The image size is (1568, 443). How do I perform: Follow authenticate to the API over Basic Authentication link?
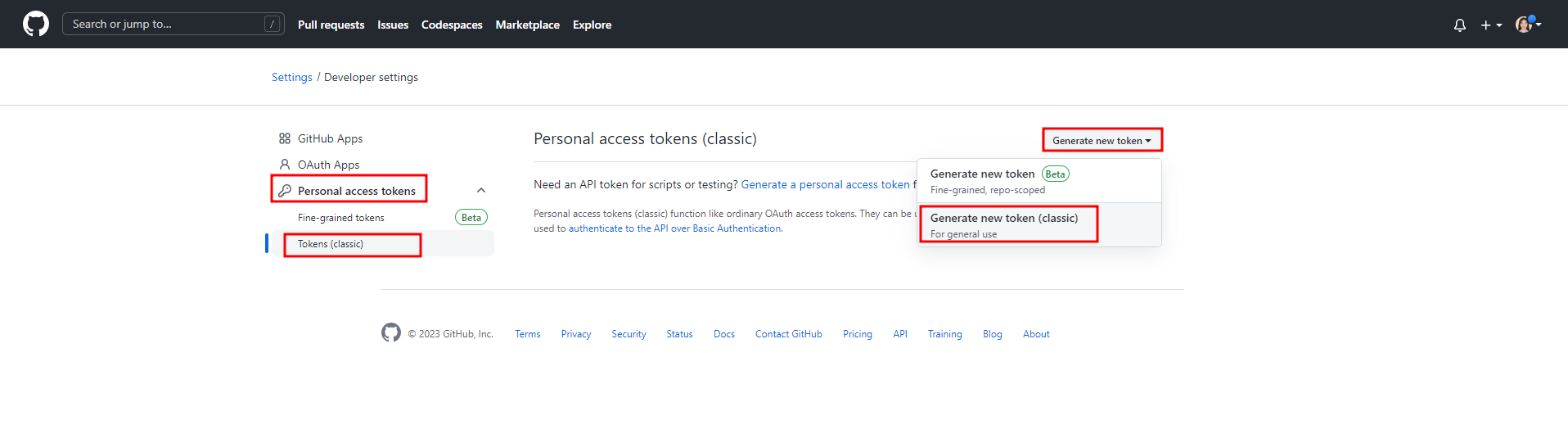point(675,228)
